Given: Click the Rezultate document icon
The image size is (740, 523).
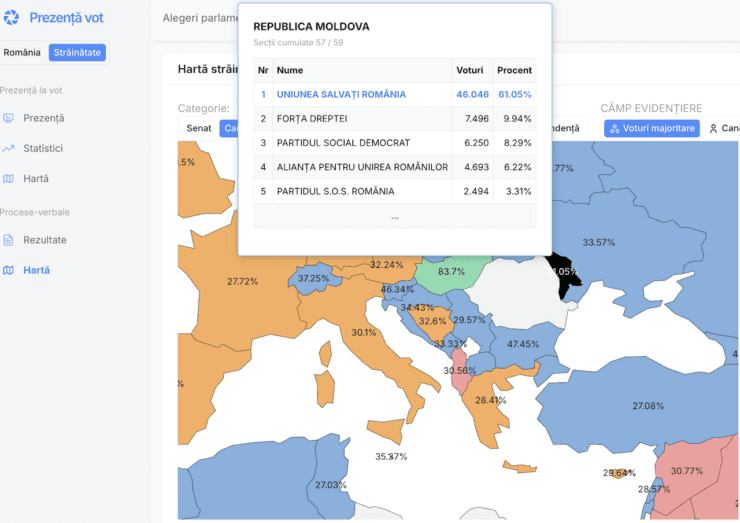Looking at the screenshot, I should click(x=9, y=240).
